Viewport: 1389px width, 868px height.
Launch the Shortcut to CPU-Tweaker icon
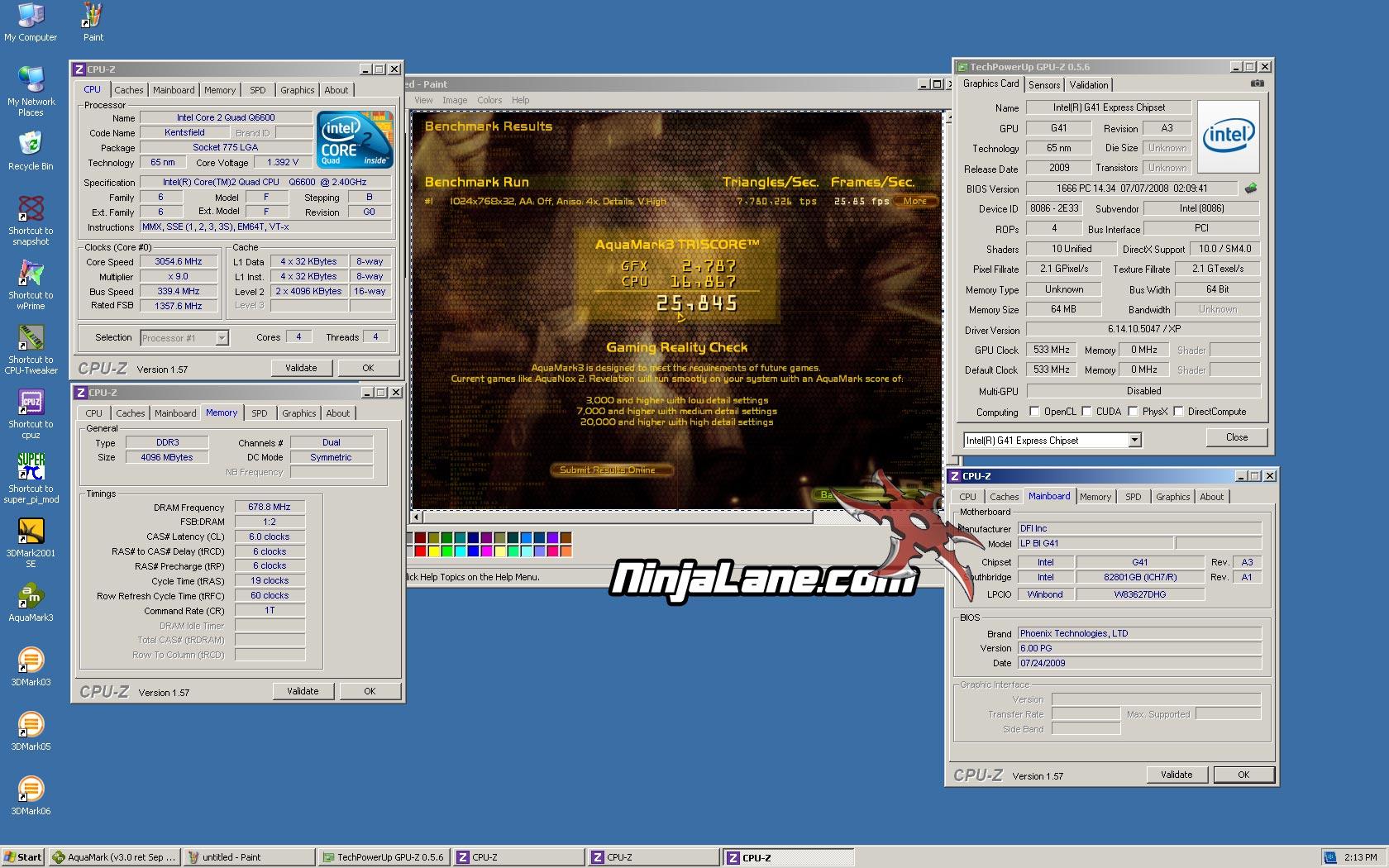(31, 349)
